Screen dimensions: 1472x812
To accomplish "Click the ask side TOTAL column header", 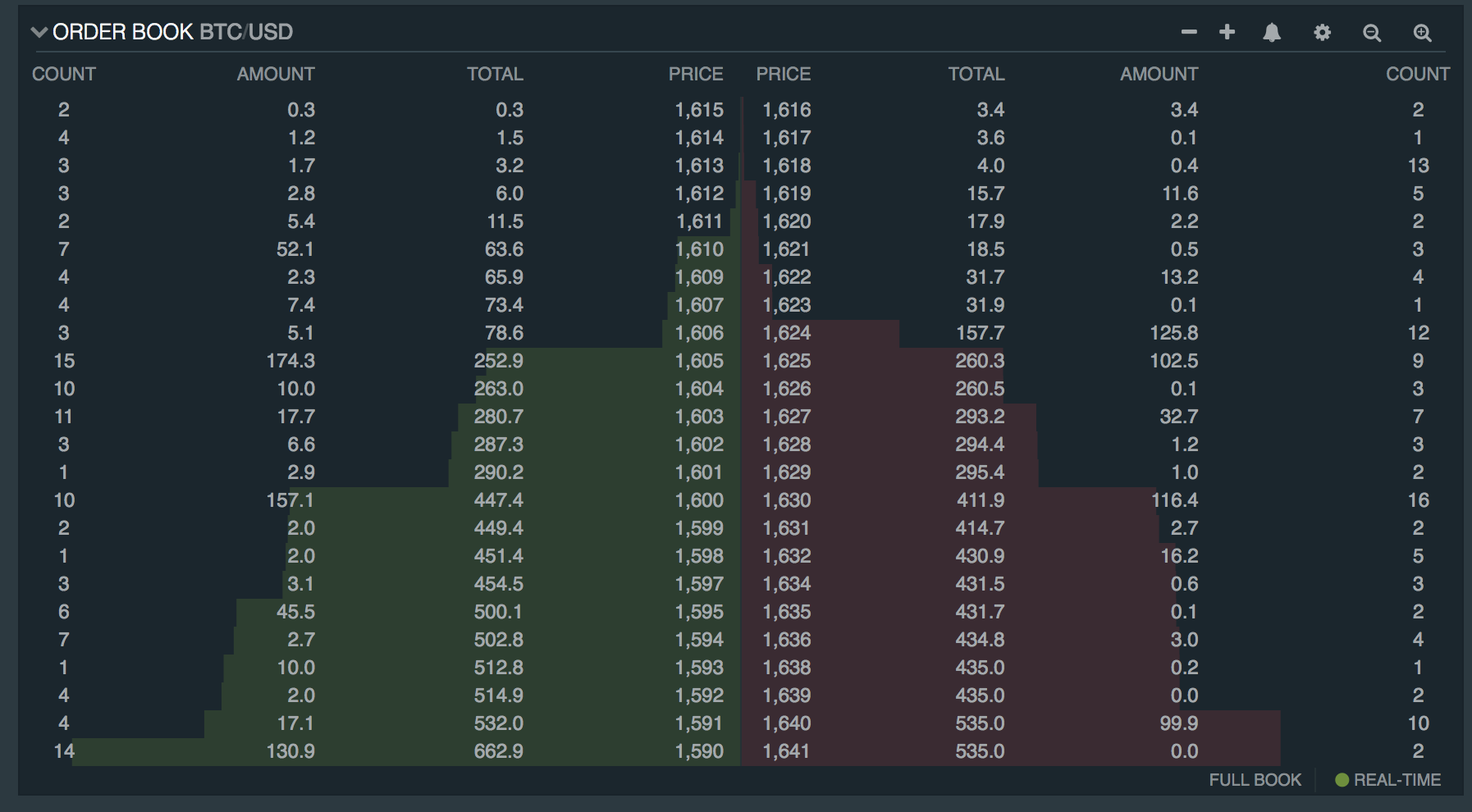I will click(976, 74).
